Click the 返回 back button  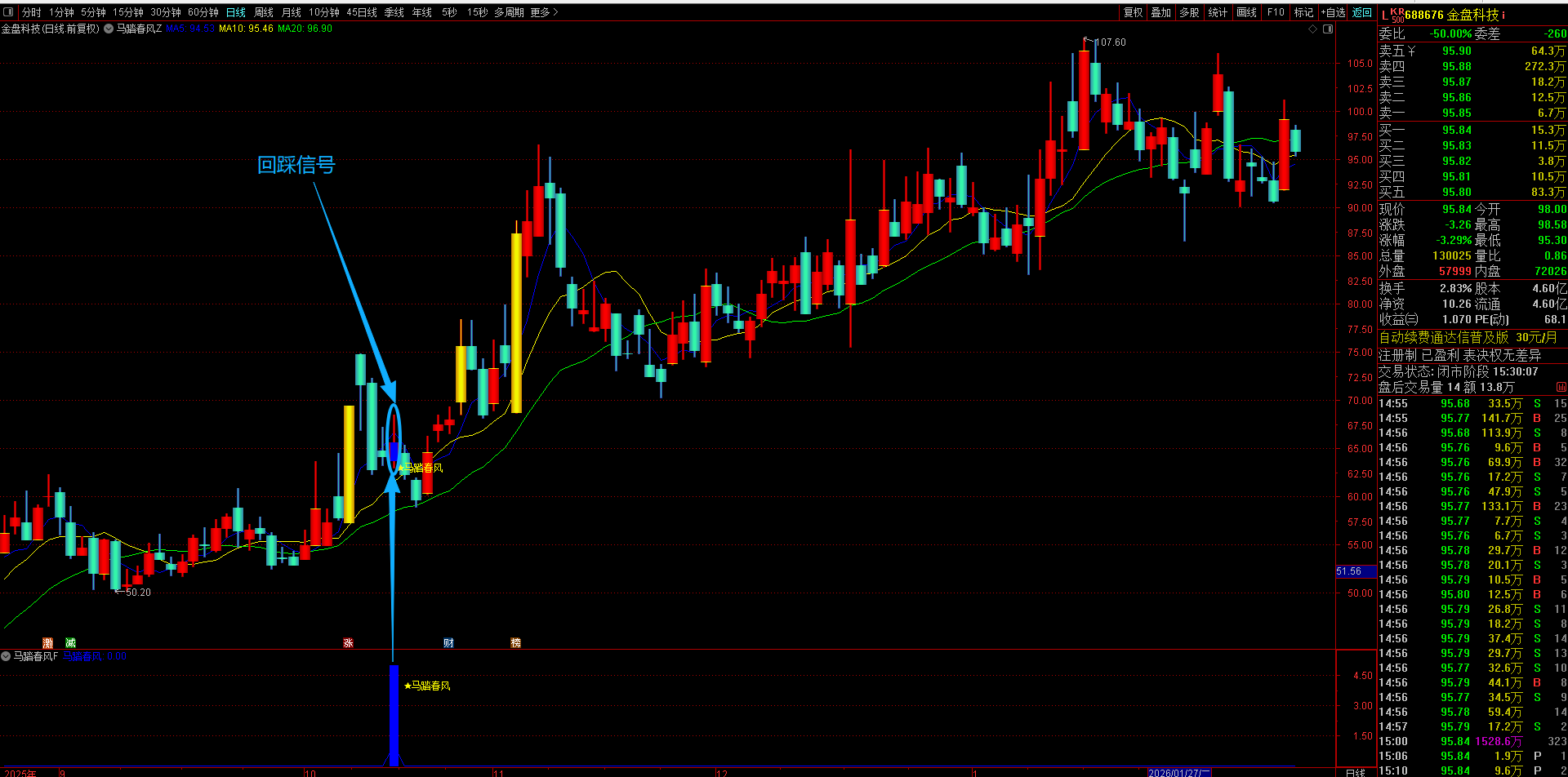1362,12
